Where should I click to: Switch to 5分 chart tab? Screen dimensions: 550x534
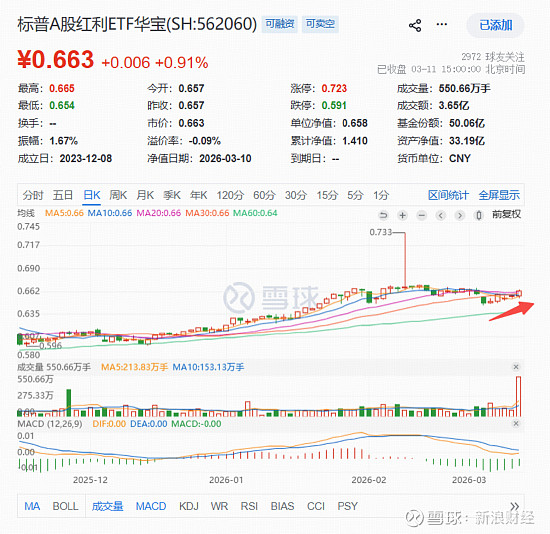coord(355,195)
